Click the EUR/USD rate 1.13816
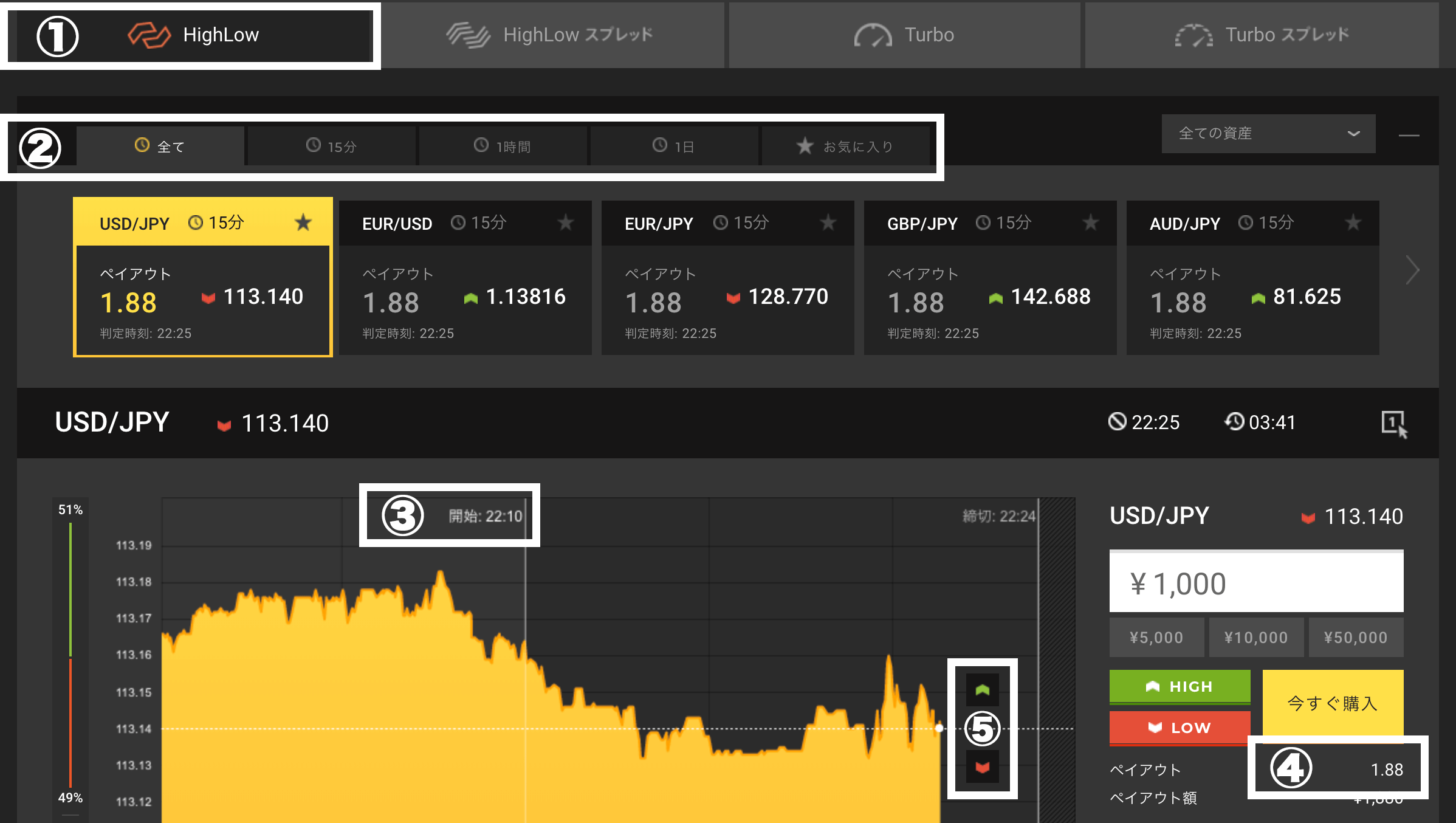Image resolution: width=1456 pixels, height=823 pixels. tap(526, 297)
